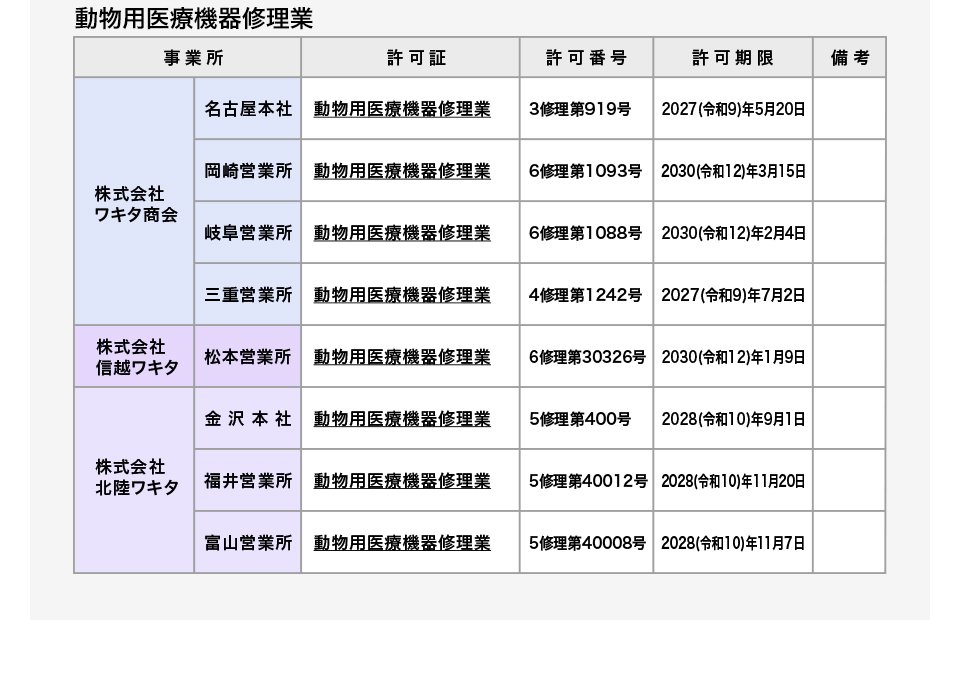This screenshot has height=690, width=960.
Task: Open the 動物用医療機器修理業 link for 岡崎営業所
Action: [x=402, y=171]
